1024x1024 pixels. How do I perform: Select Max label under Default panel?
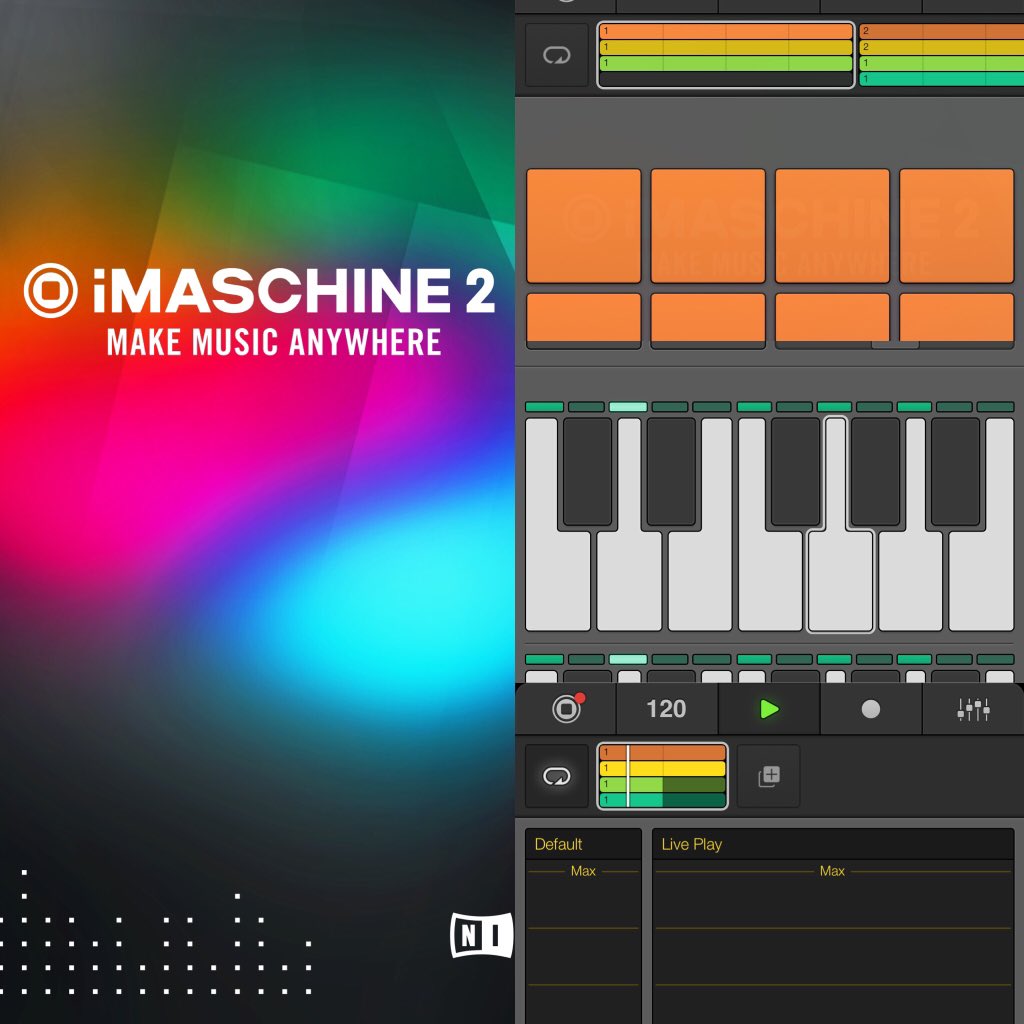coord(583,871)
